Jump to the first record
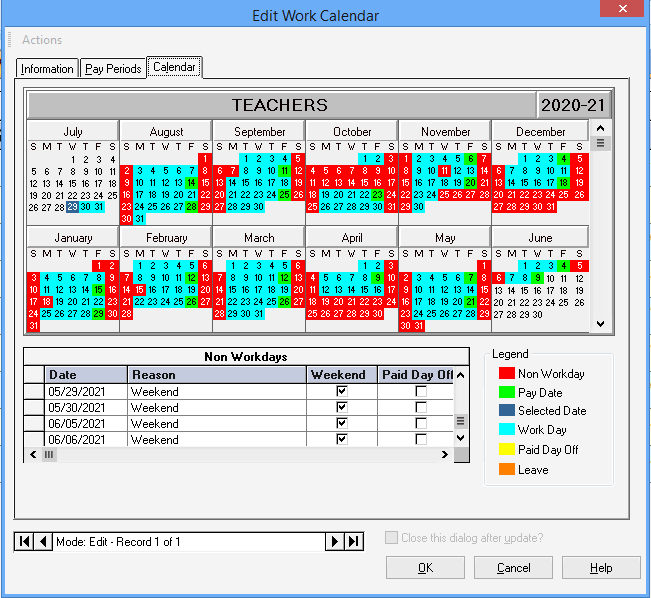 (x=24, y=542)
